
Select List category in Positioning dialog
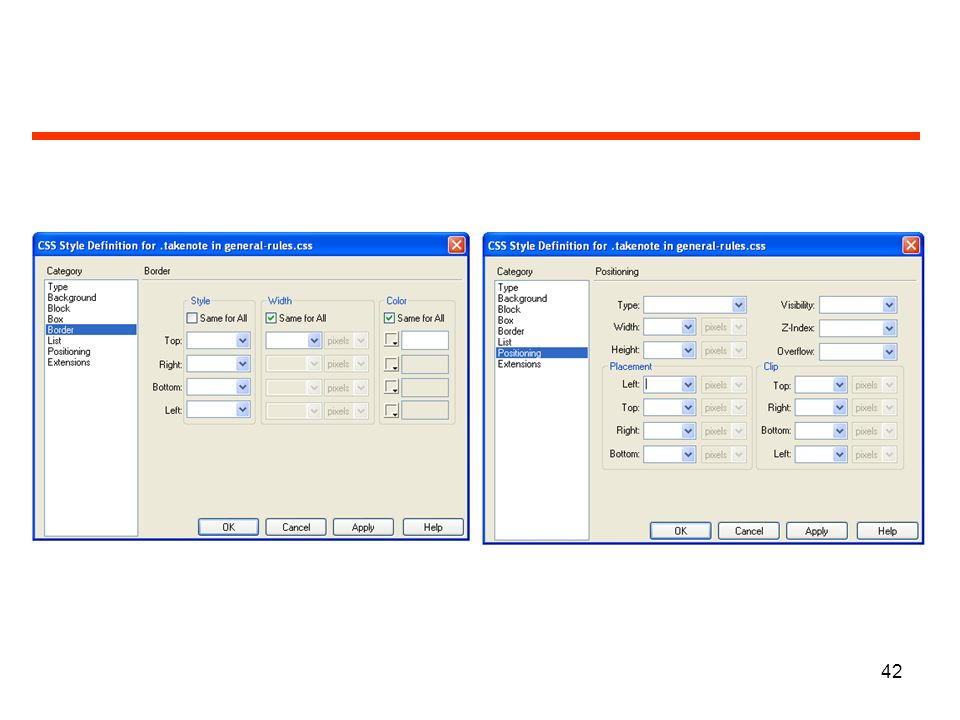click(x=504, y=342)
